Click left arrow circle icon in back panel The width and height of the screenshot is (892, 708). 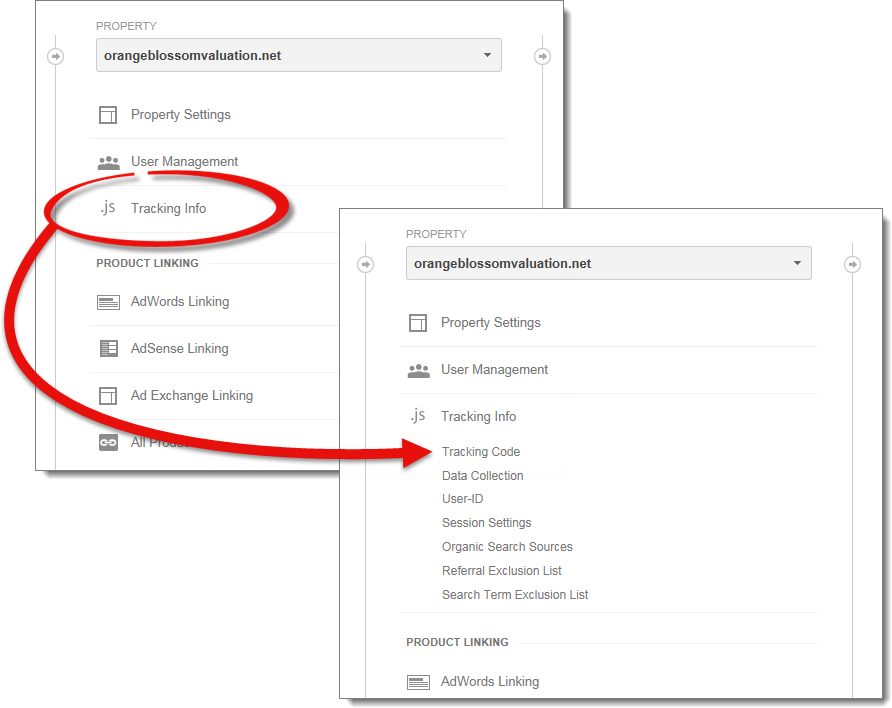tap(56, 56)
